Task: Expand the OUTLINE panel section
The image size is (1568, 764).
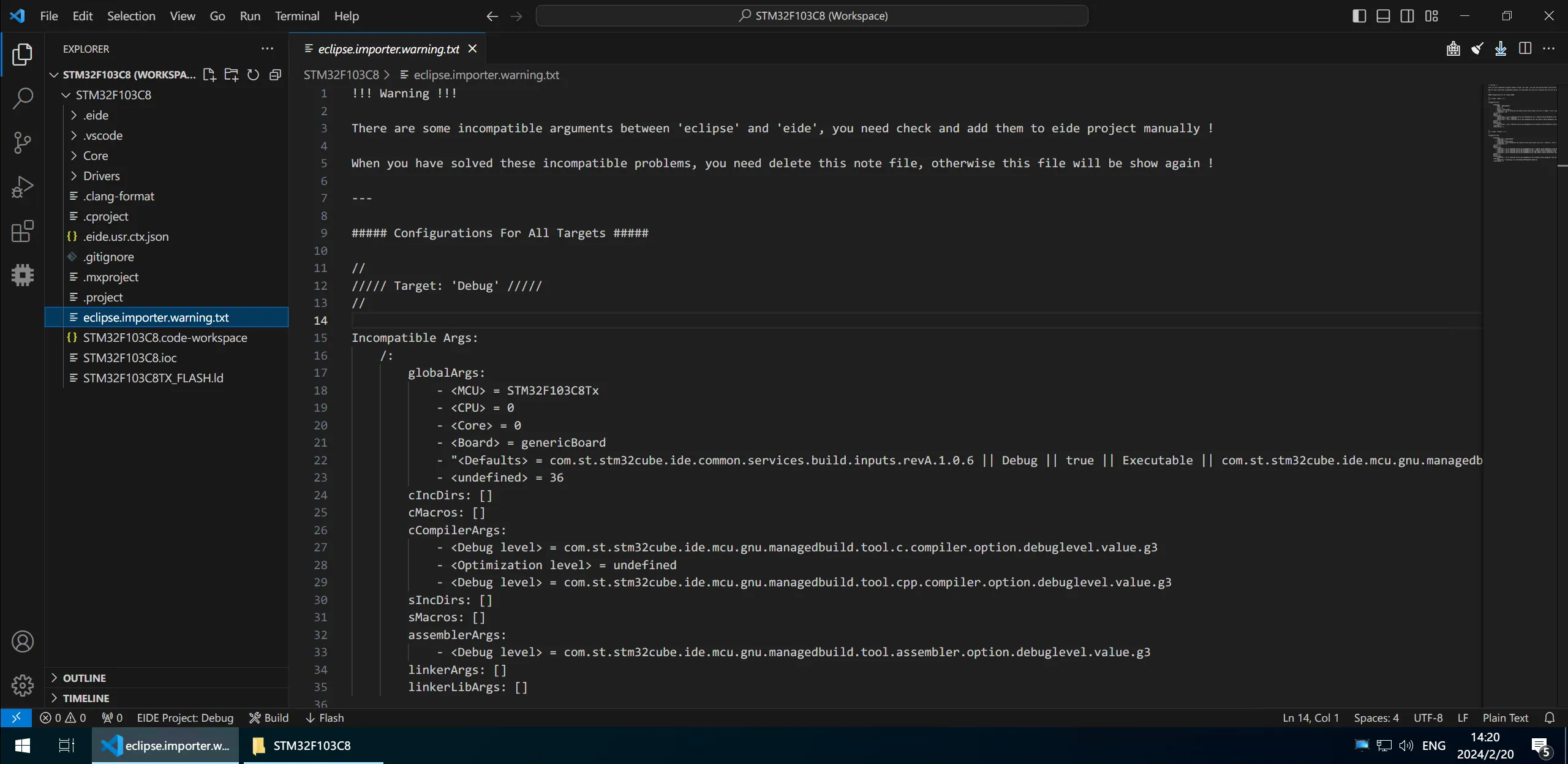Action: click(85, 677)
